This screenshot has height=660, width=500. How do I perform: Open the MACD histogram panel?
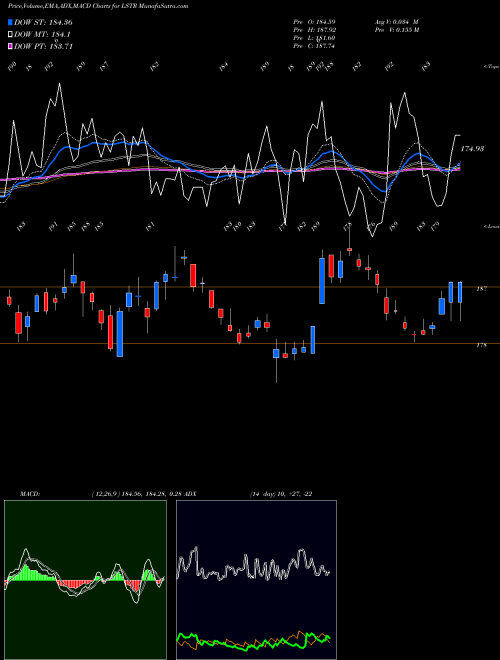point(85,580)
